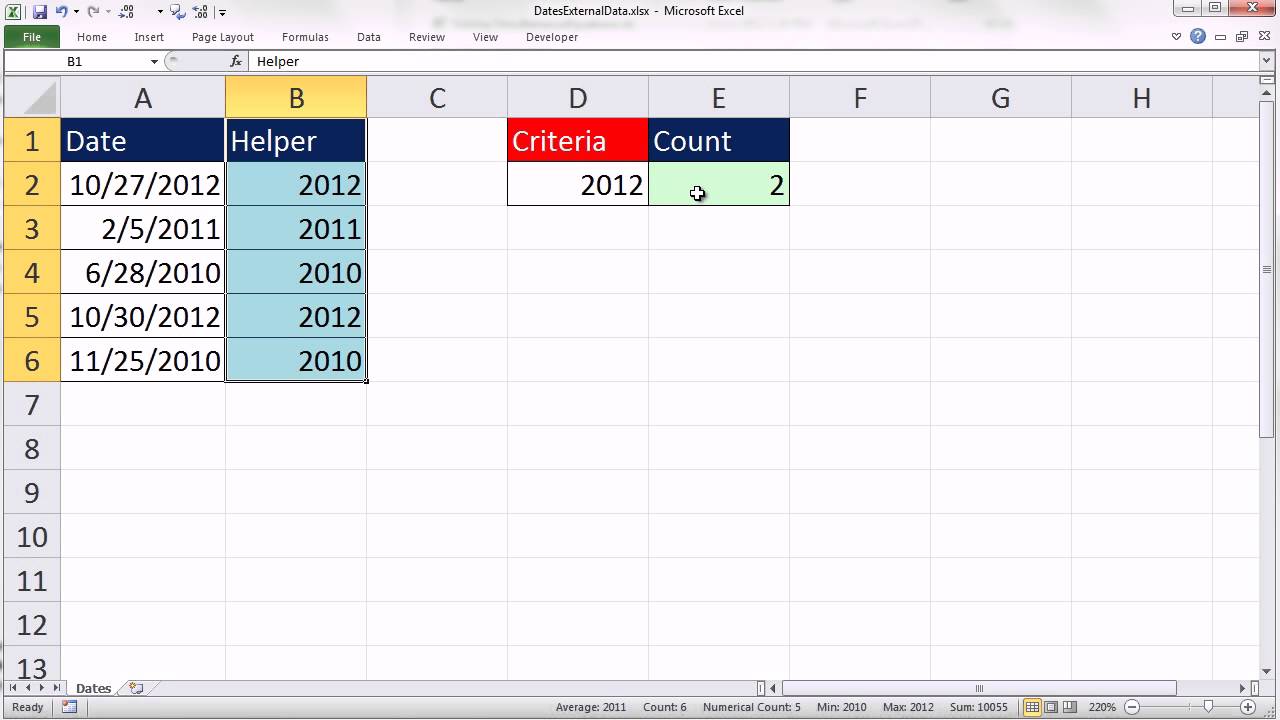
Task: Open the Data ribbon tab
Action: pyautogui.click(x=369, y=37)
